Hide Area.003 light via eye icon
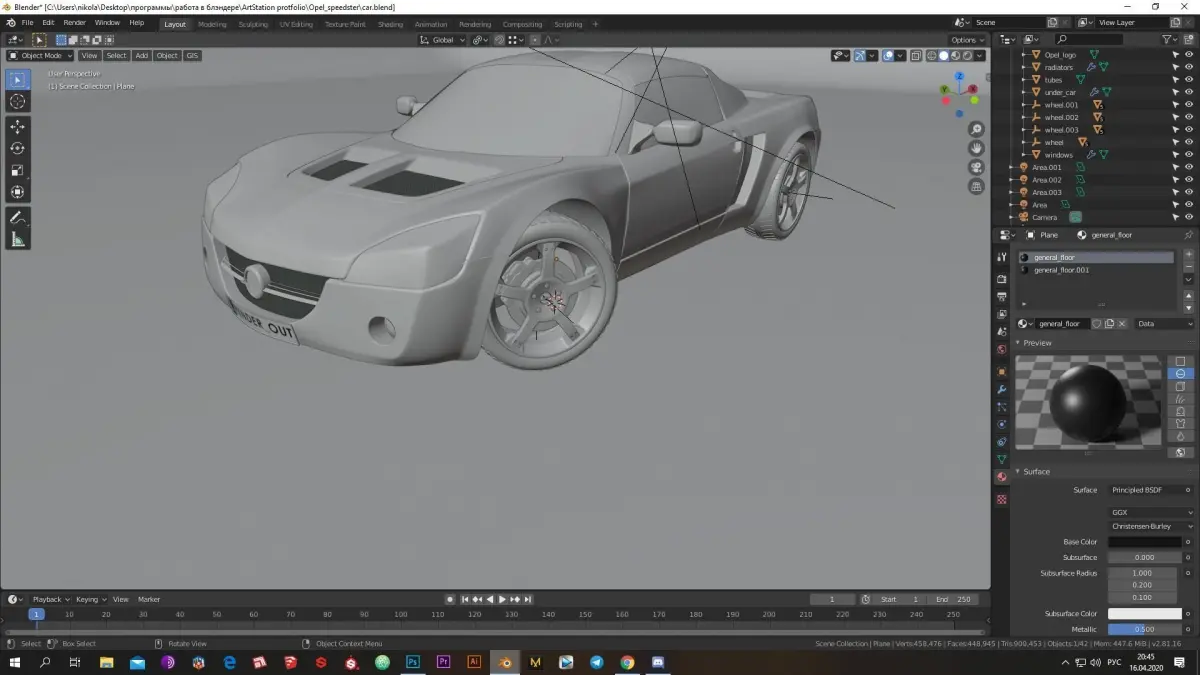This screenshot has height=675, width=1200. coord(1189,192)
